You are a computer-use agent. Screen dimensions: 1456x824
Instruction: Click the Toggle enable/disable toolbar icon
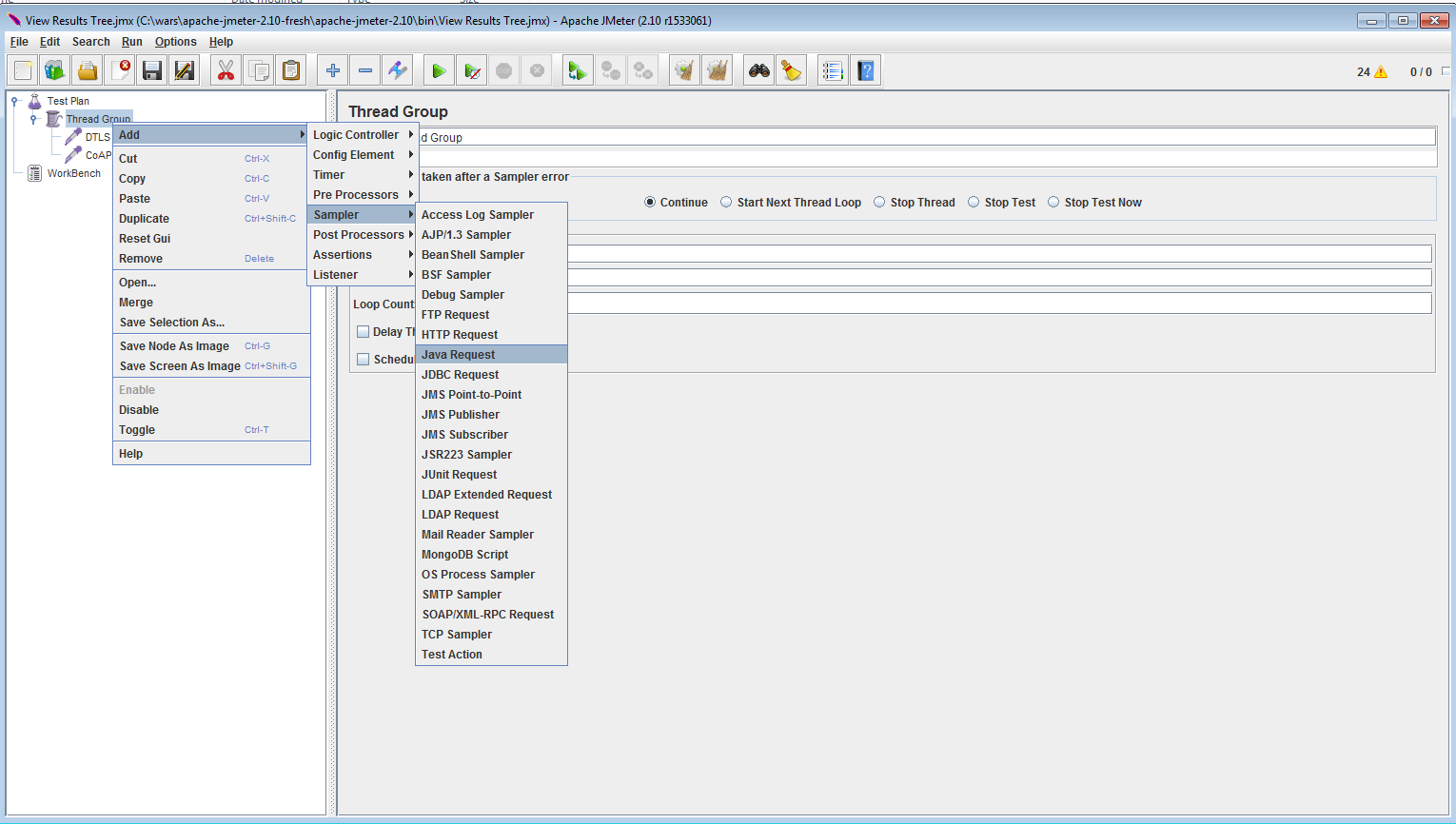pos(398,70)
